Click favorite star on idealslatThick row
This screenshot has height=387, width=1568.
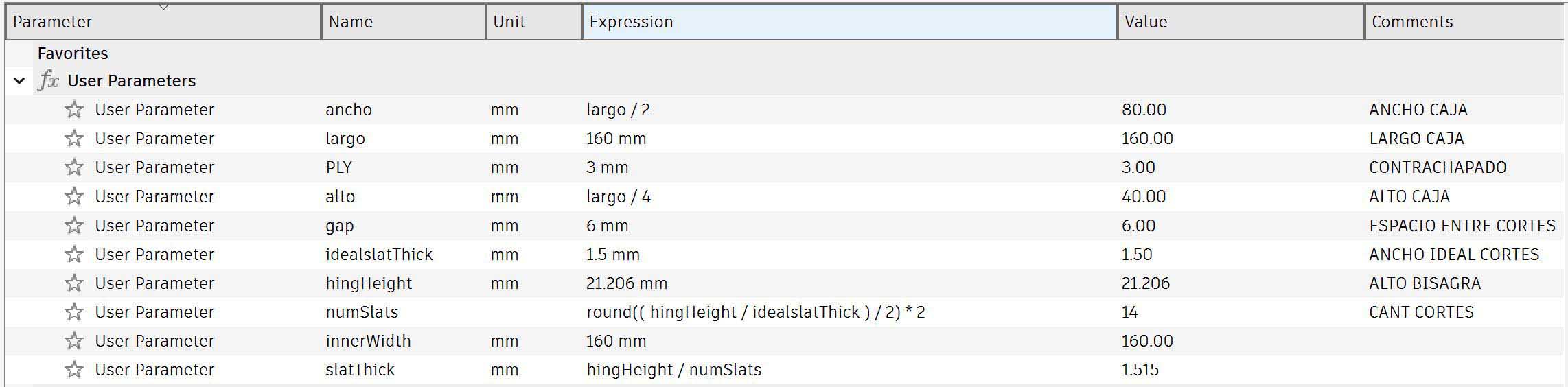[x=74, y=255]
